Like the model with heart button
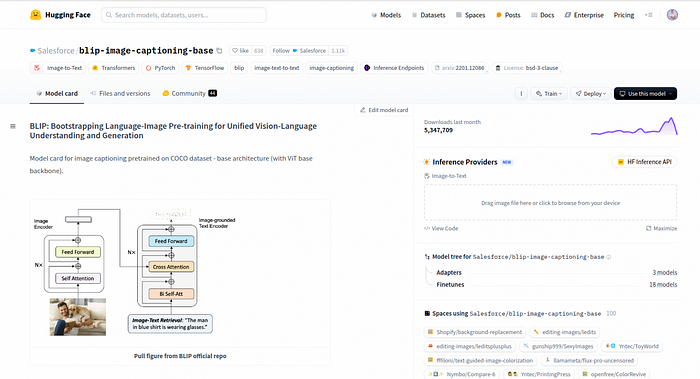The width and height of the screenshot is (700, 379). click(x=241, y=51)
